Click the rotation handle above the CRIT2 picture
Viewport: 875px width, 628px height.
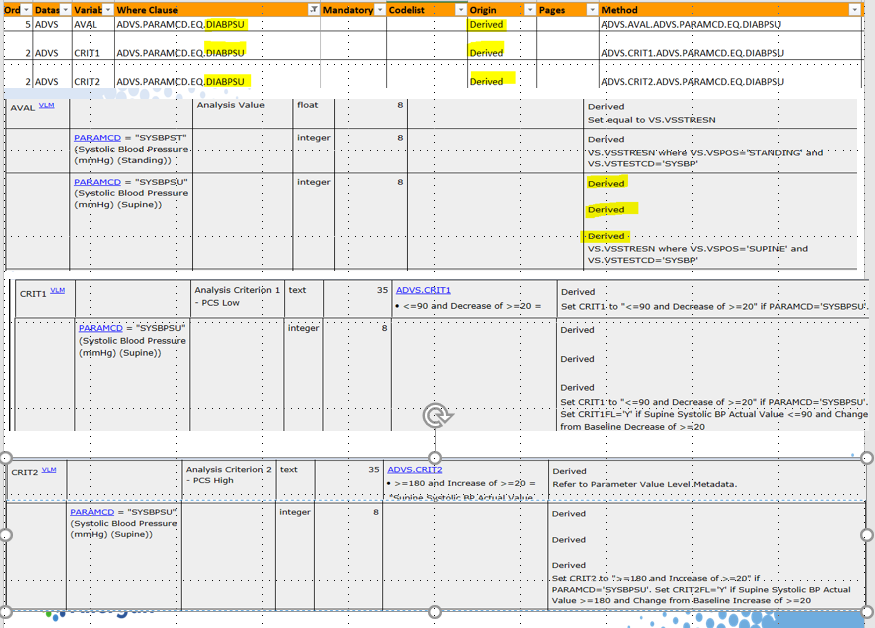click(436, 416)
